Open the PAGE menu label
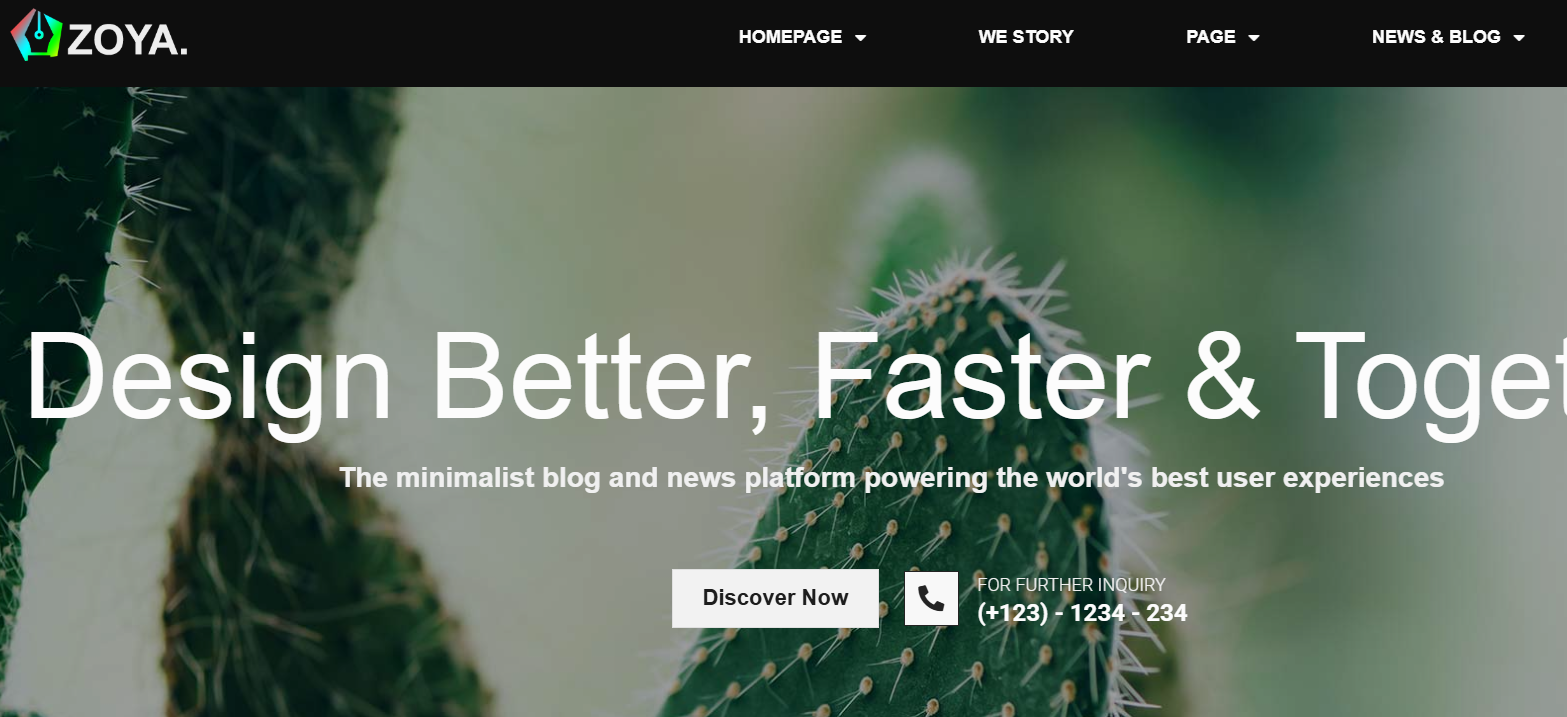Image resolution: width=1567 pixels, height=717 pixels. [x=1210, y=37]
